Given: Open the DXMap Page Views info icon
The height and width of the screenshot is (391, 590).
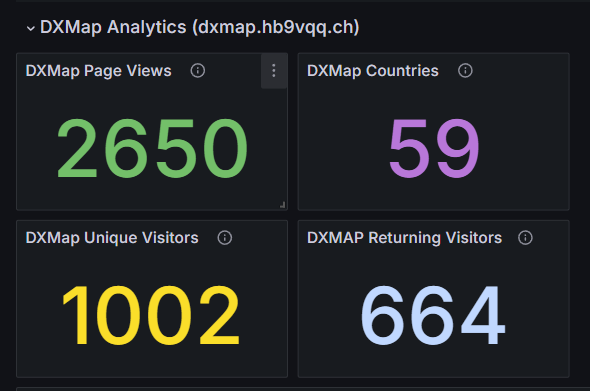Looking at the screenshot, I should click(198, 70).
